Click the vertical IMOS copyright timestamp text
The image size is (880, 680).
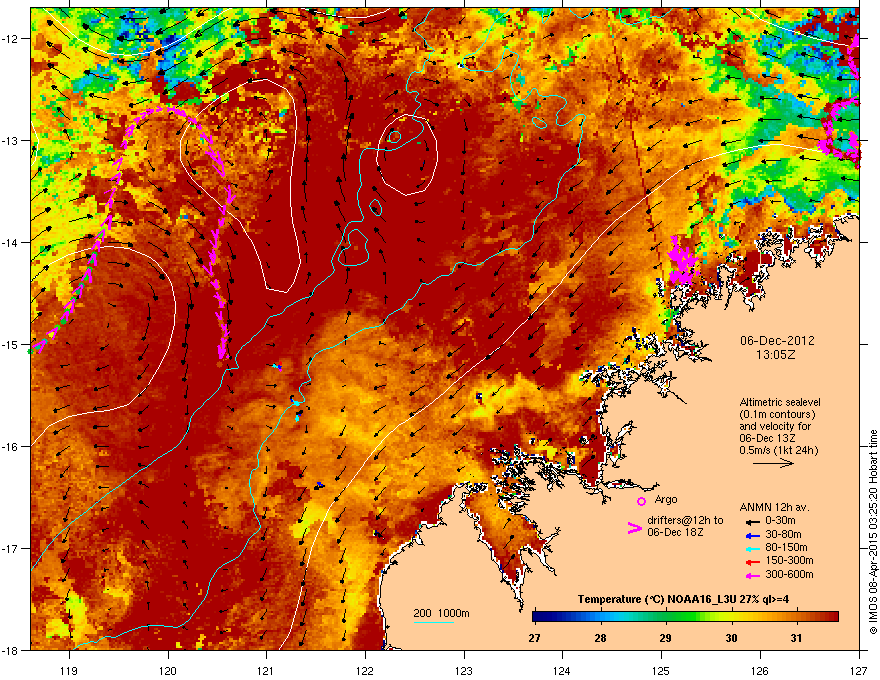[873, 532]
